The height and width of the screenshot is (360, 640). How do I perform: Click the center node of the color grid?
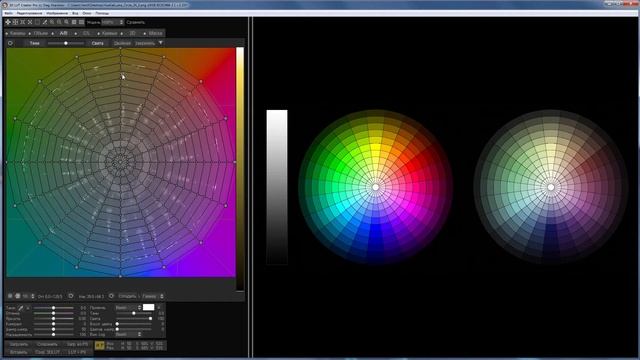120,162
